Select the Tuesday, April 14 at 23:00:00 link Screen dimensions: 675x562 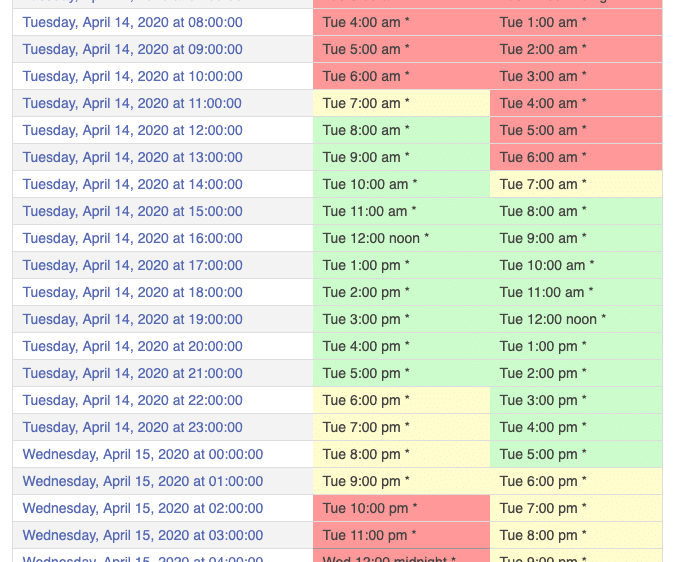click(132, 427)
